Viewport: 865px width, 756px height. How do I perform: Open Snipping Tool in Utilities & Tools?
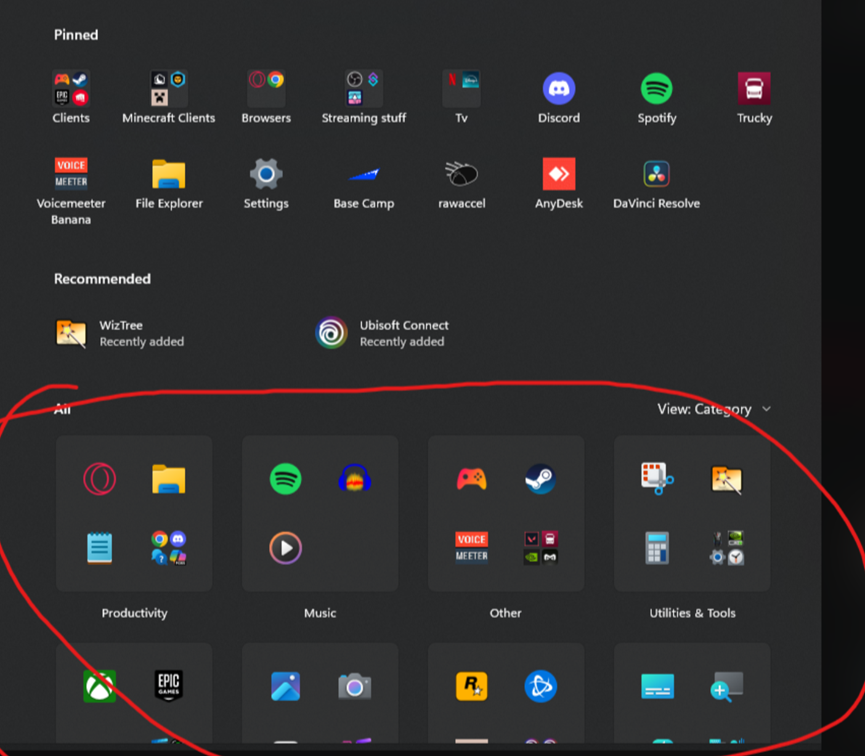657,478
